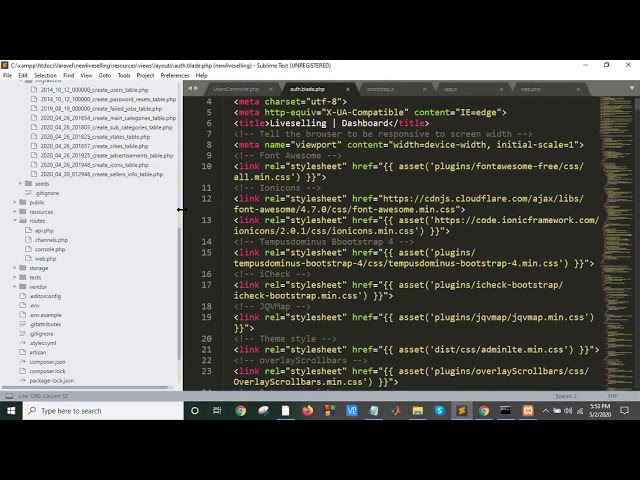Open the View menu

coord(86,76)
